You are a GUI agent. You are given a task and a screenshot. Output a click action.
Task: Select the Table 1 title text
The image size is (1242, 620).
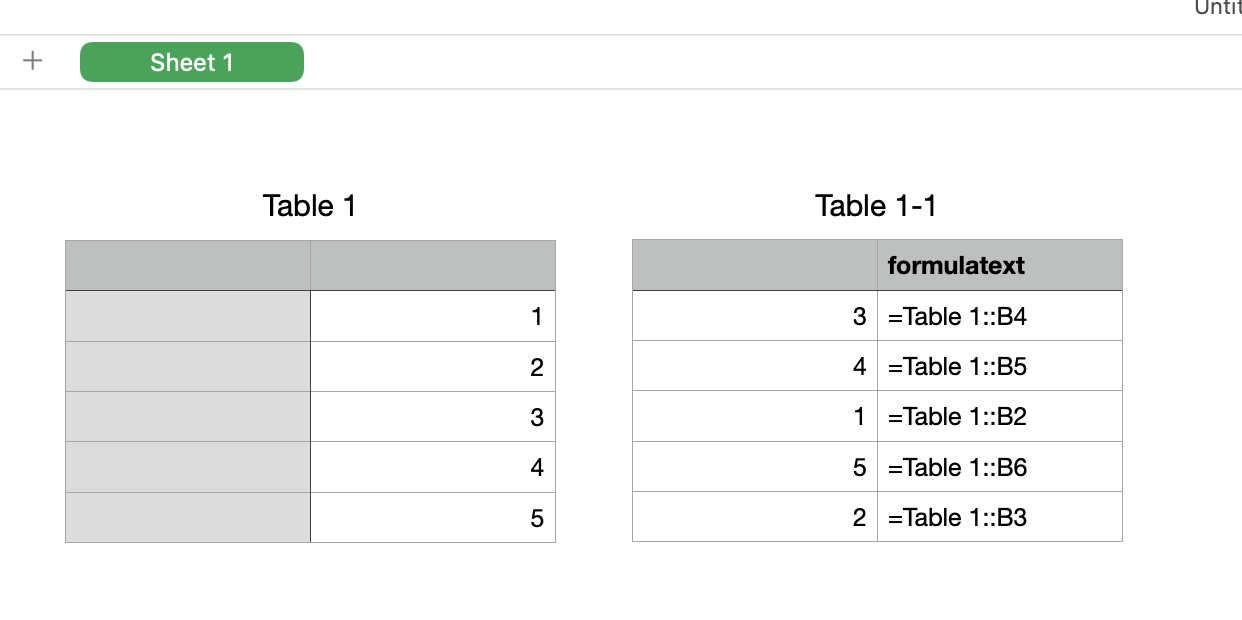[x=309, y=206]
